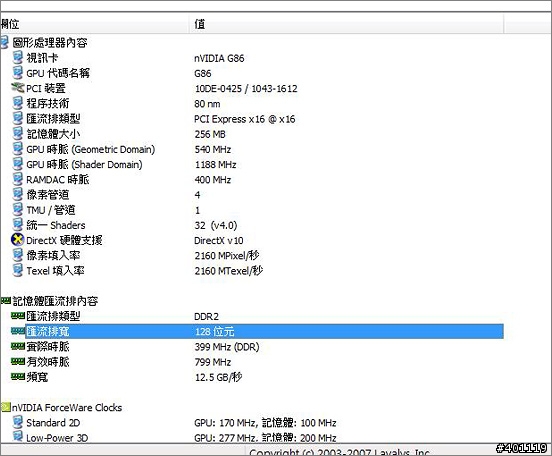Select the 實際時脈 field label
This screenshot has height=456, width=552.
point(48,347)
